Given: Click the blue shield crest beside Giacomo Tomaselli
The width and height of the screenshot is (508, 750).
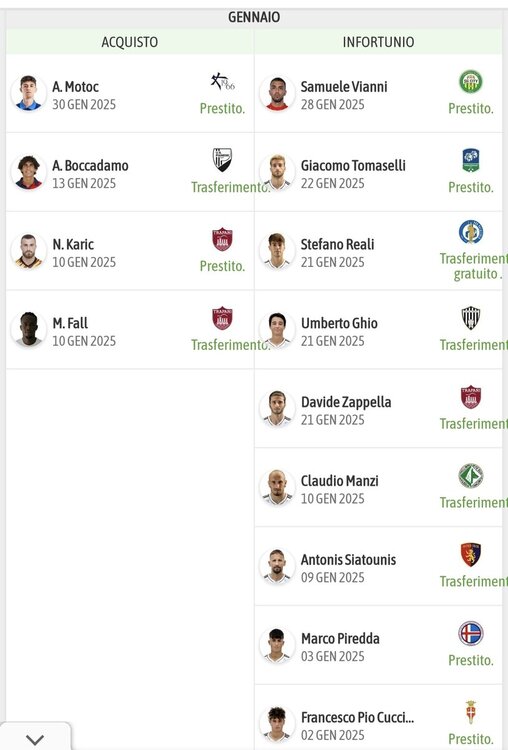Looking at the screenshot, I should tap(471, 160).
